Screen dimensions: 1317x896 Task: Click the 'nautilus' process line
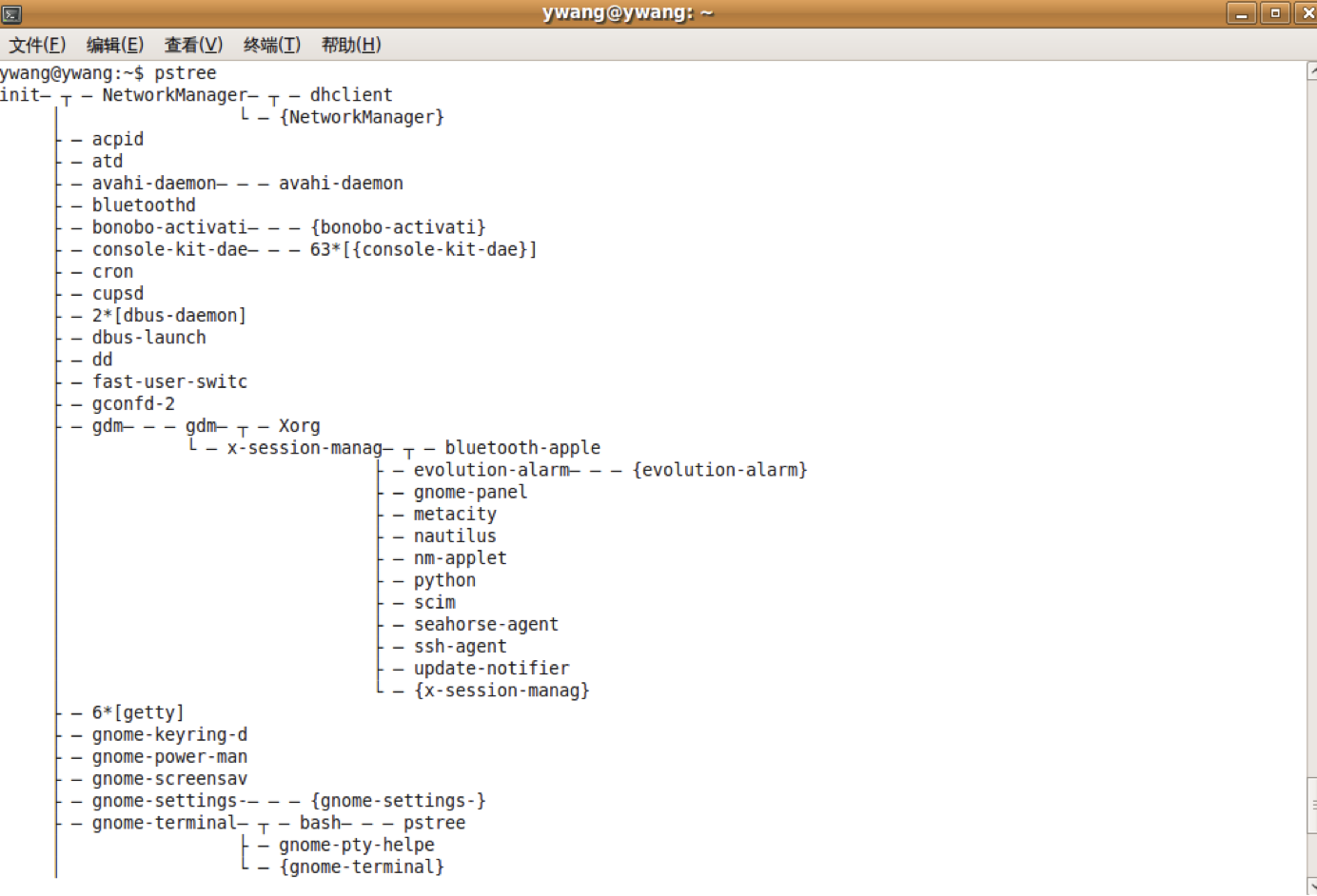[x=455, y=536]
